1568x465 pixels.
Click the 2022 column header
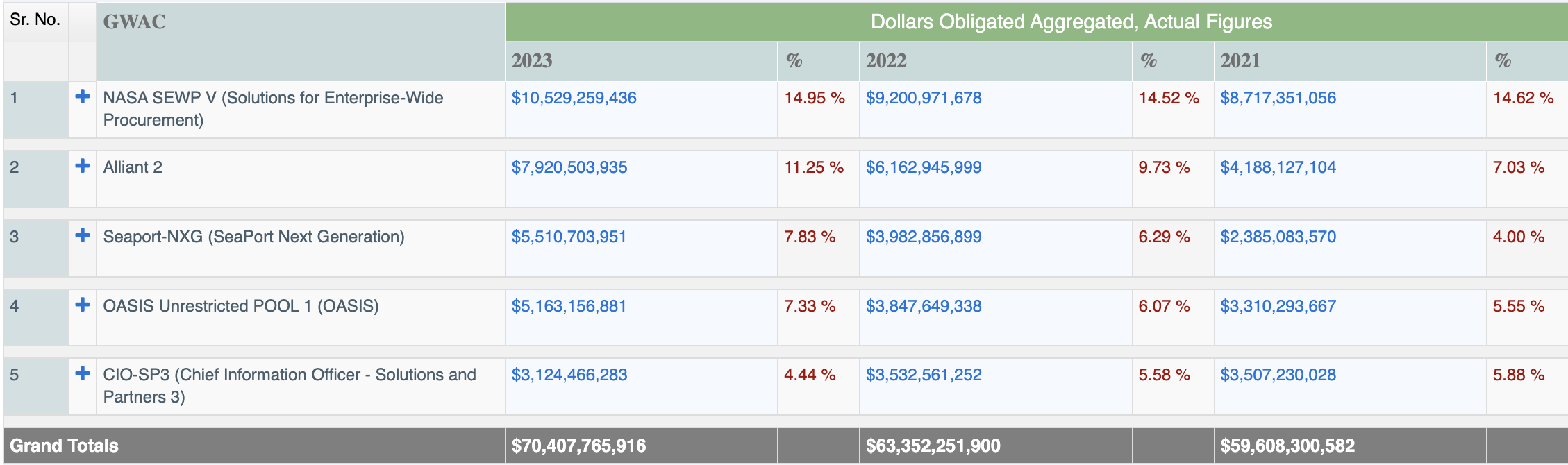[x=886, y=61]
